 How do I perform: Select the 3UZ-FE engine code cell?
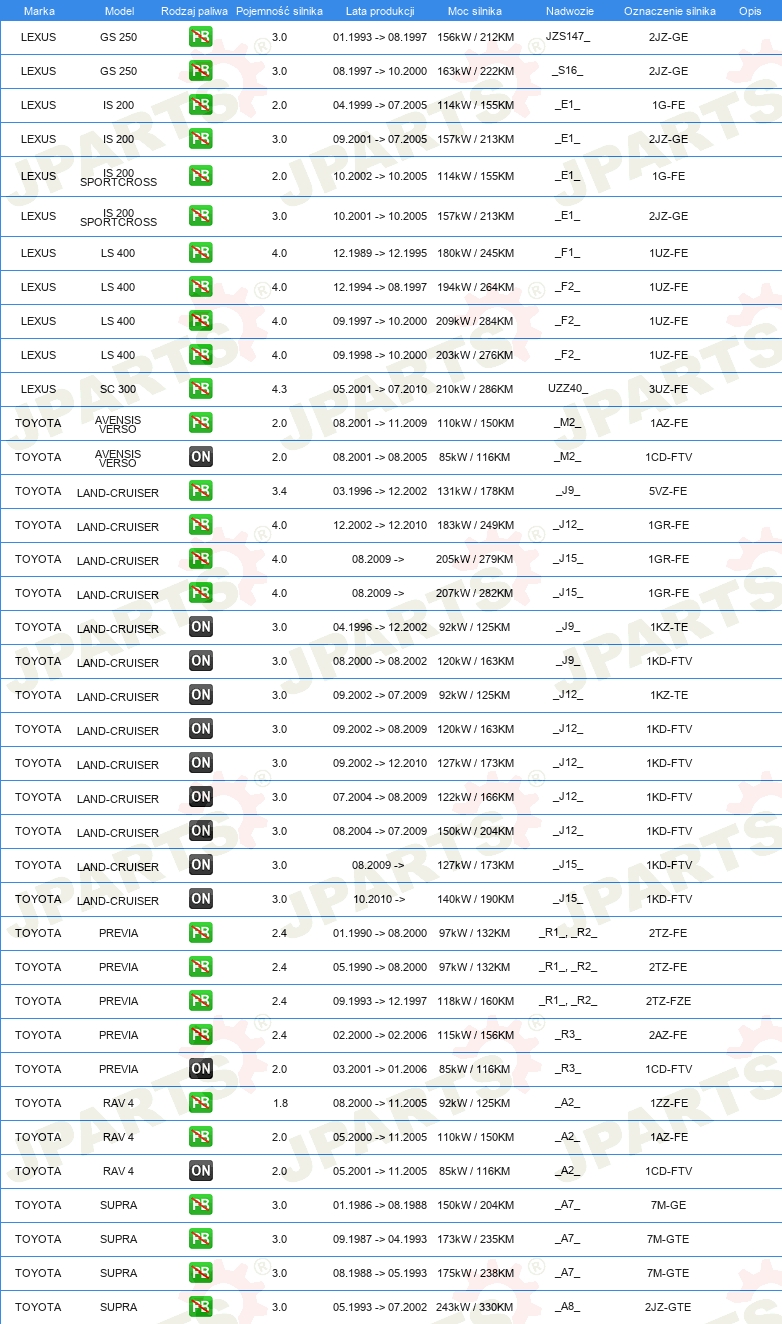point(668,389)
